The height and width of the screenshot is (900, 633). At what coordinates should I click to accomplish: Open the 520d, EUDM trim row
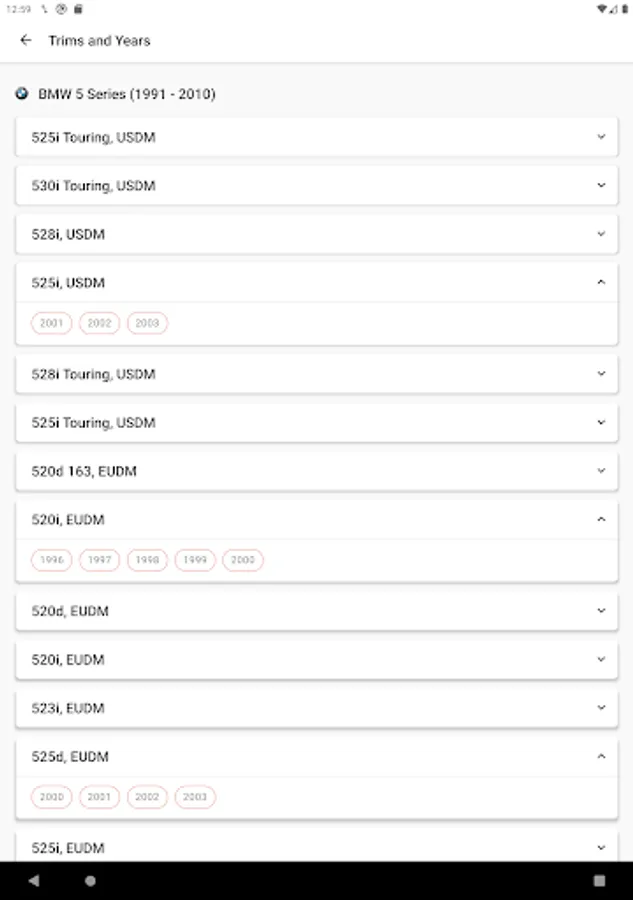[300, 611]
